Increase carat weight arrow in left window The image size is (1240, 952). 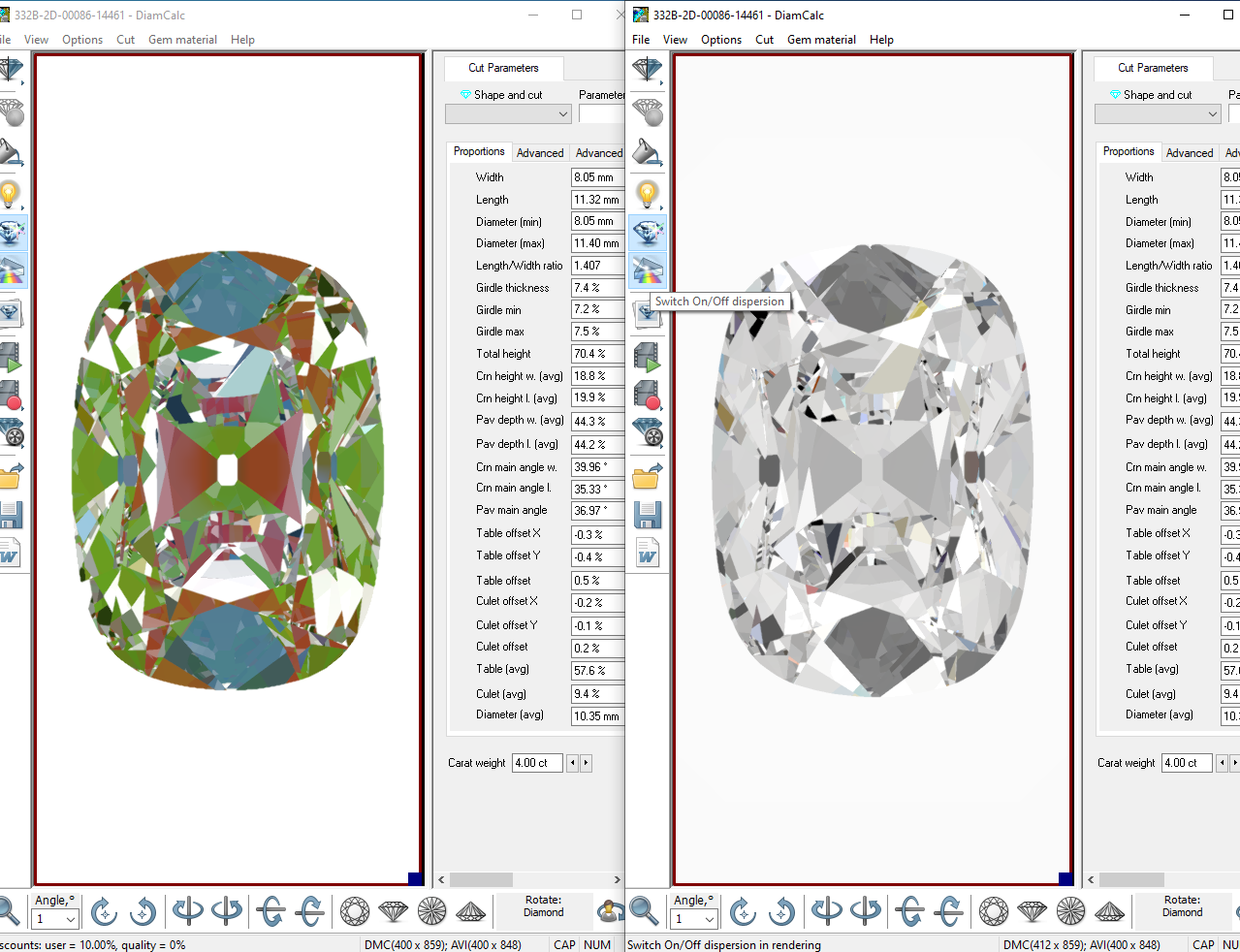tap(586, 763)
